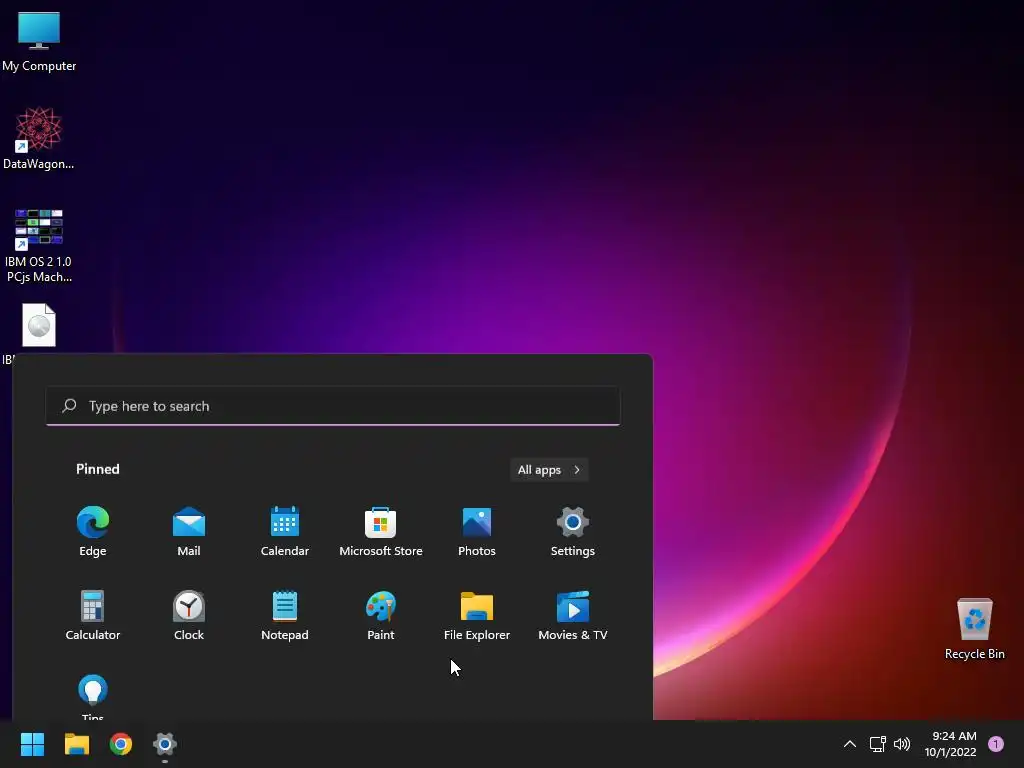Select the My Computer desktop icon
Viewport: 1024px width, 768px height.
tap(39, 42)
